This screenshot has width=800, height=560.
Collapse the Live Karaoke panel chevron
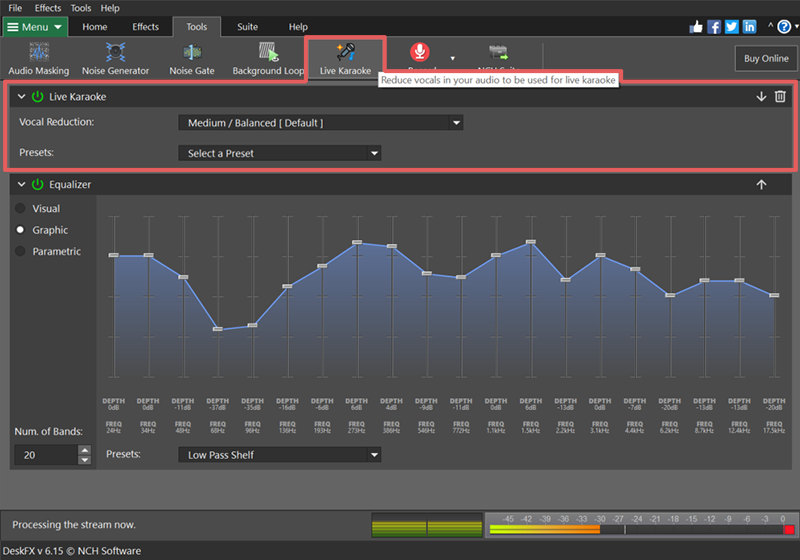pyautogui.click(x=21, y=96)
